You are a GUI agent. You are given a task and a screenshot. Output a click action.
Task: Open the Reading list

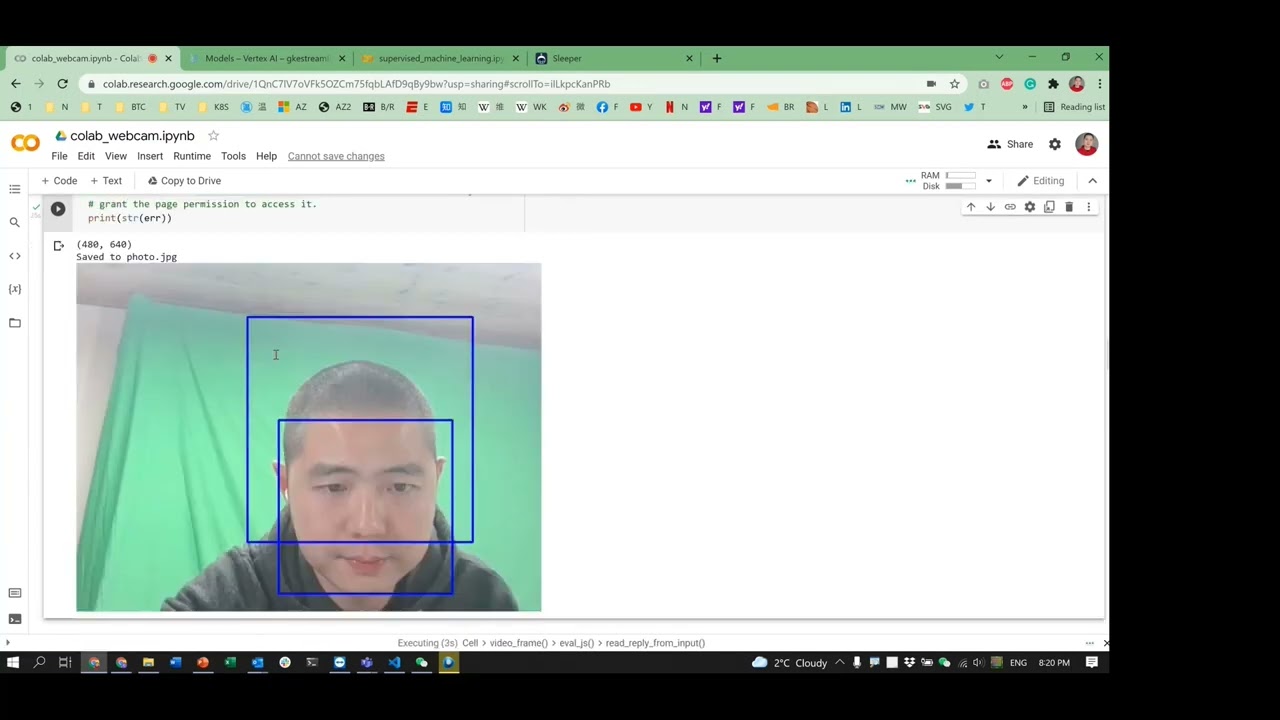[1075, 107]
